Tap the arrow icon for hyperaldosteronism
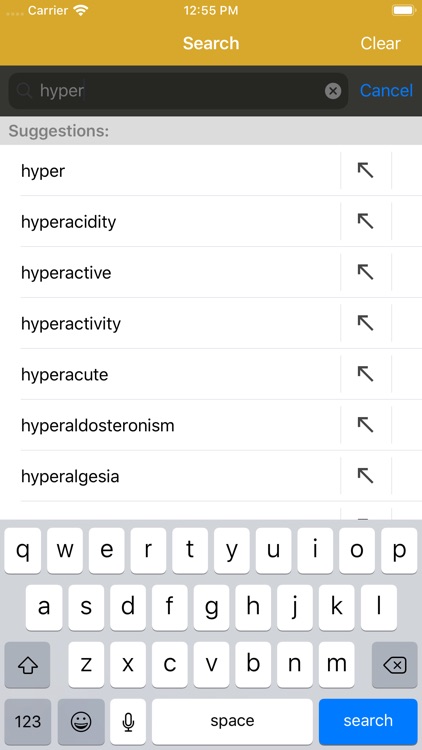This screenshot has width=422, height=750. click(366, 425)
